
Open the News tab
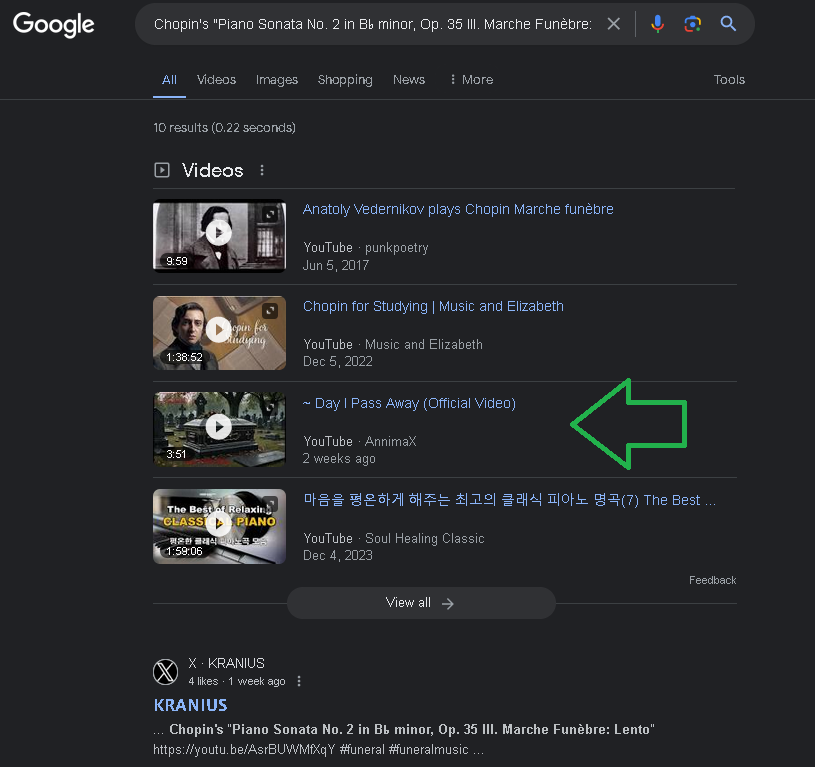[x=409, y=80]
